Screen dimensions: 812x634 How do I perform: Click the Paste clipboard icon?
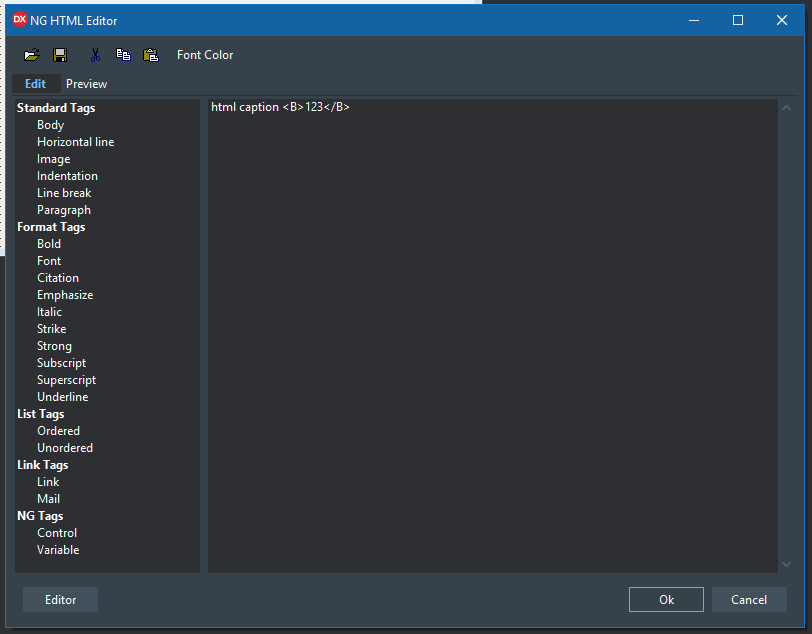pos(151,55)
